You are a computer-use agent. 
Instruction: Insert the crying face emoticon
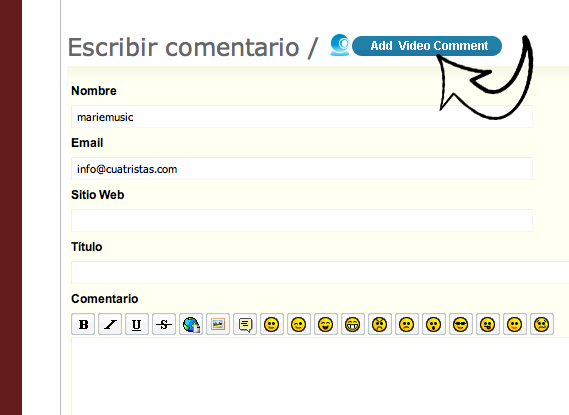pos(542,324)
